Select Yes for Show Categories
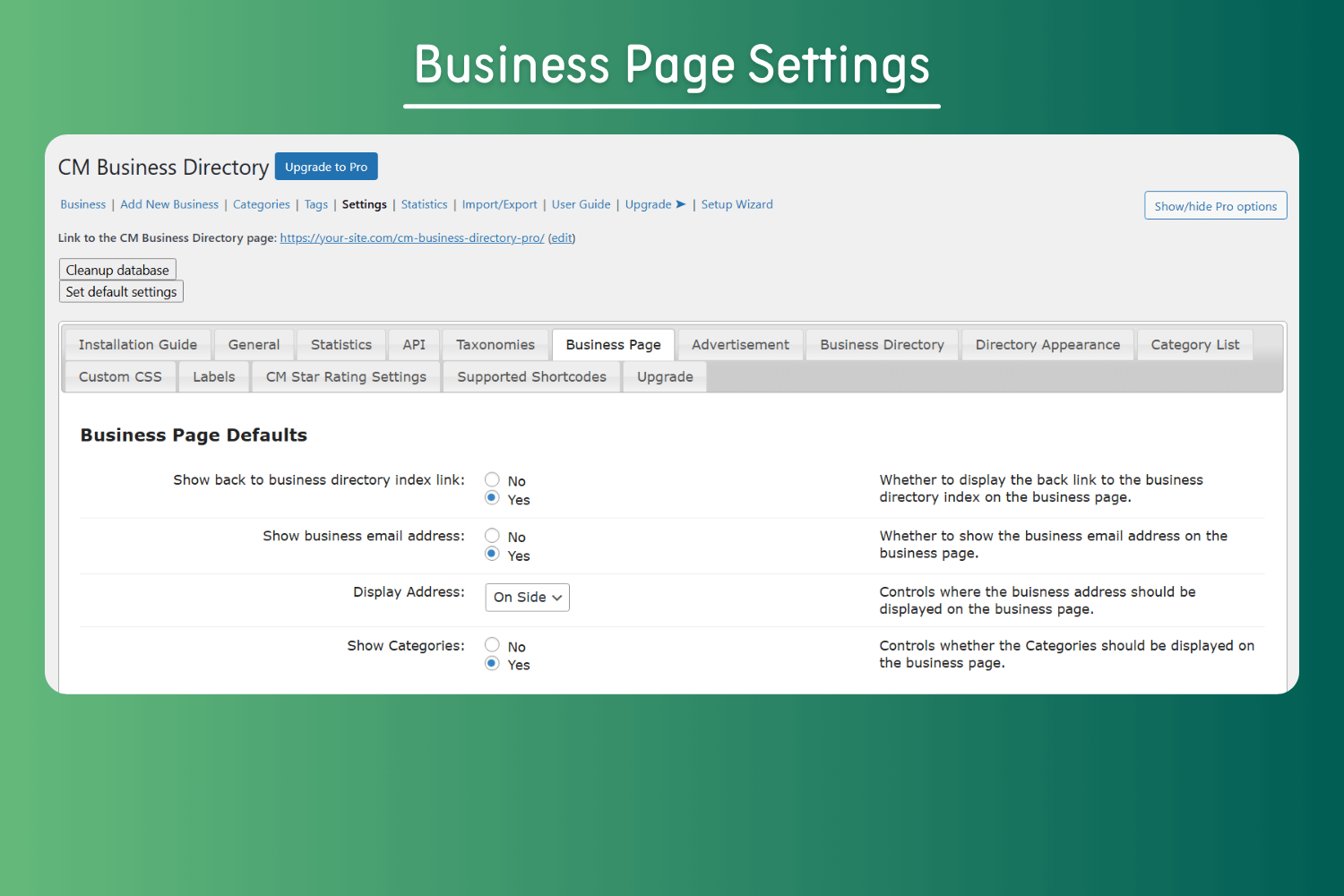The height and width of the screenshot is (896, 1344). coord(492,664)
